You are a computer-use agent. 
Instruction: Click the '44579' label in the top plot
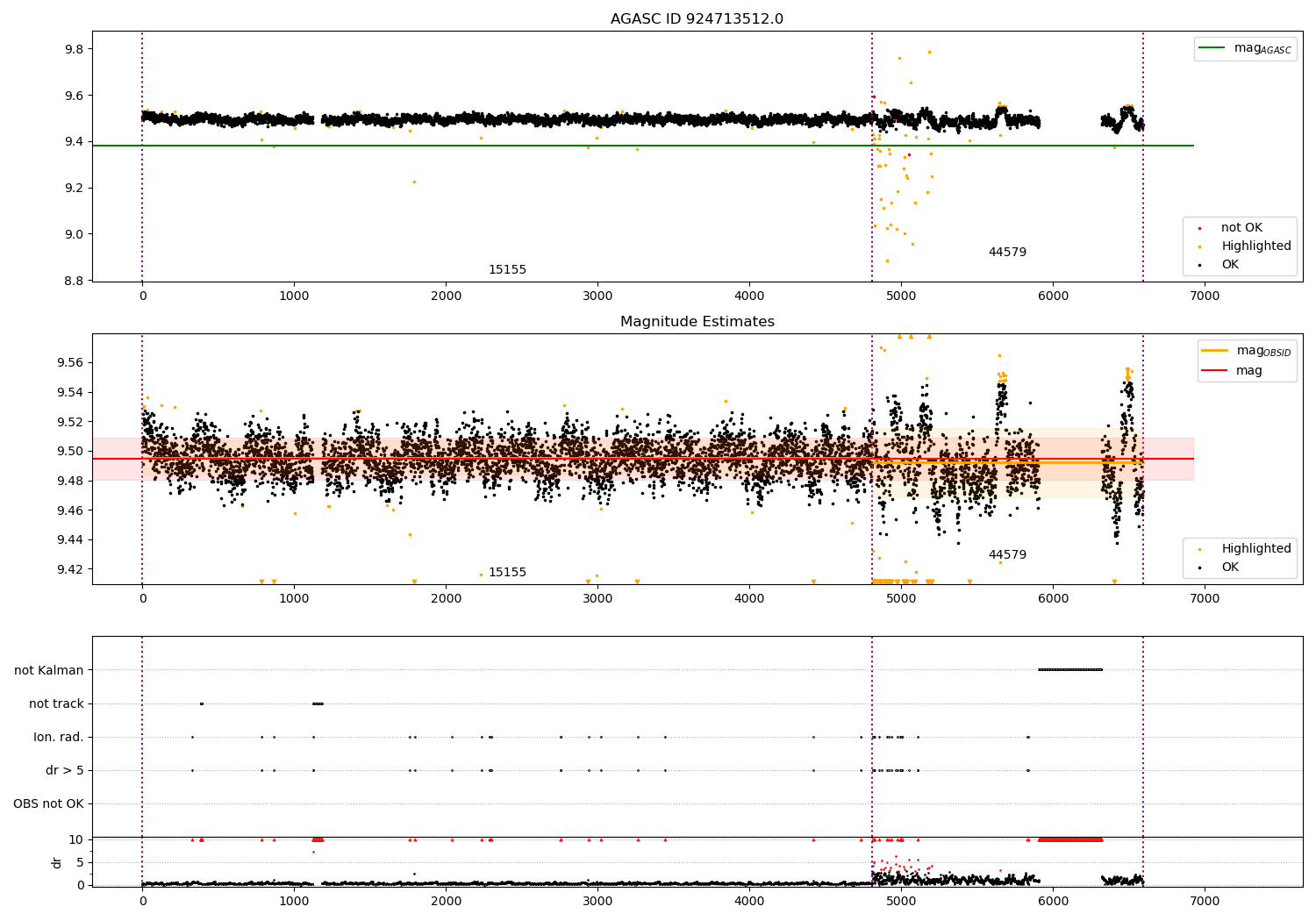pyautogui.click(x=1007, y=253)
